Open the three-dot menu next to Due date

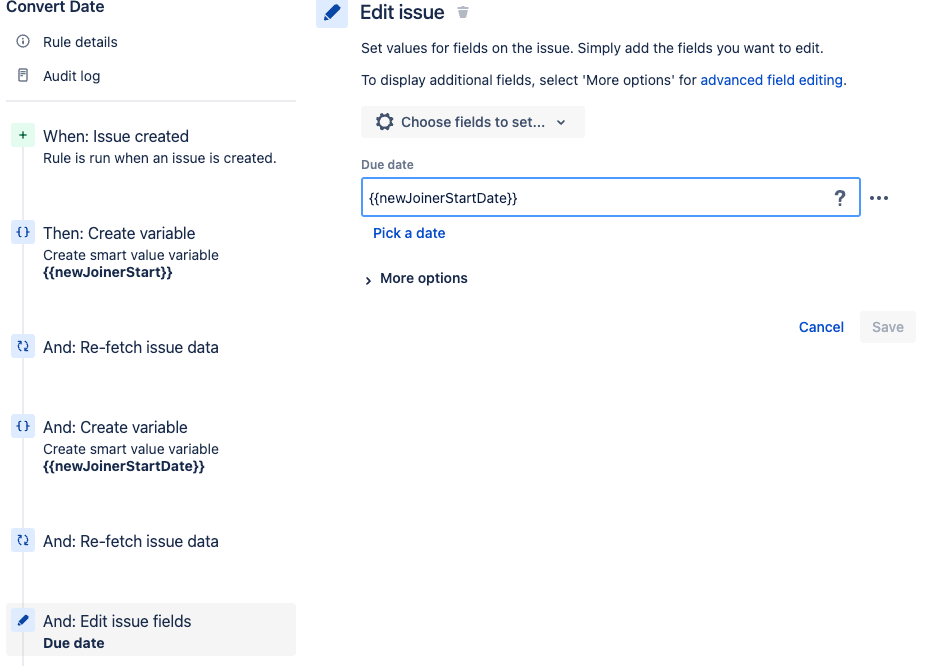click(x=879, y=198)
